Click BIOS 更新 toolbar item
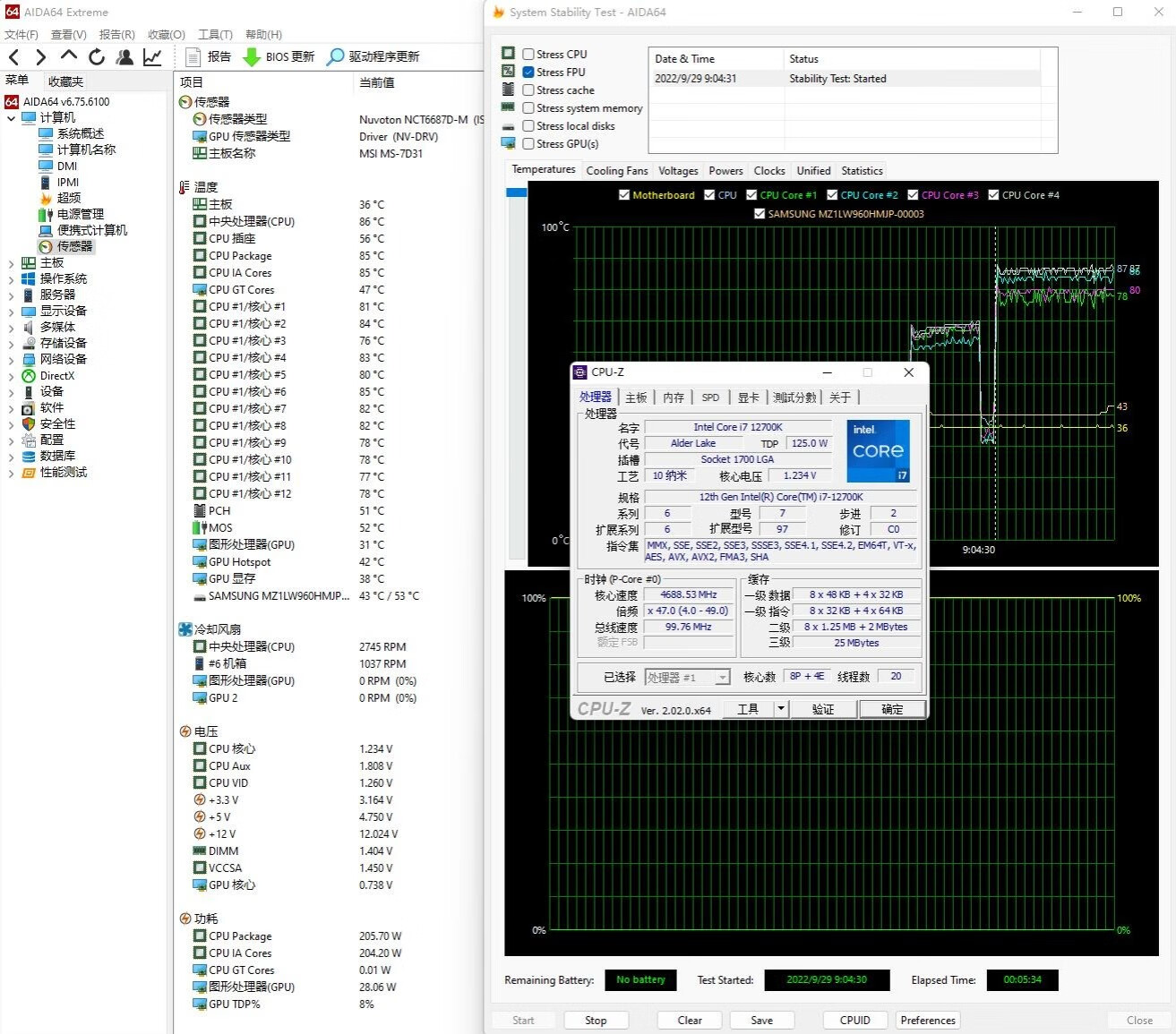 tap(279, 56)
